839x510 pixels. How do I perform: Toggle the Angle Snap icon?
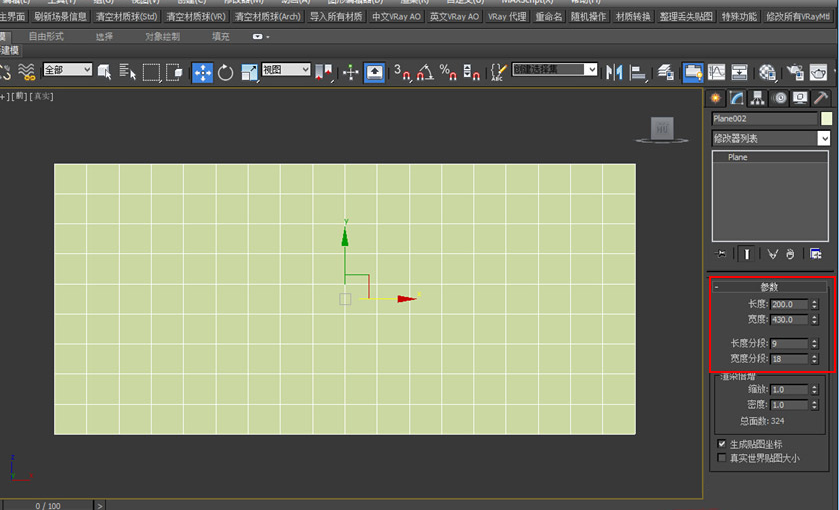point(425,72)
